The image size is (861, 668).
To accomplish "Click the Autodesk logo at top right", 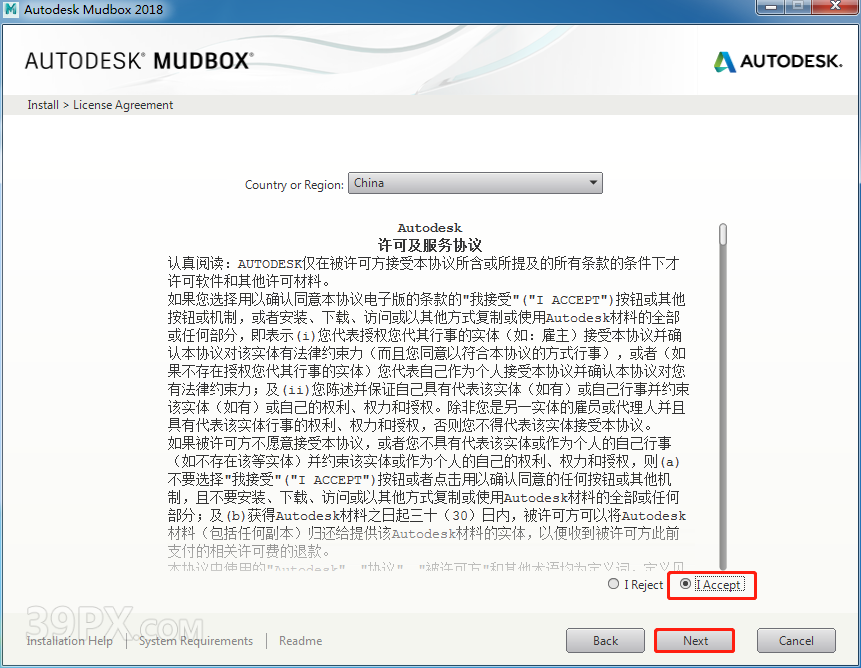I will pyautogui.click(x=777, y=62).
